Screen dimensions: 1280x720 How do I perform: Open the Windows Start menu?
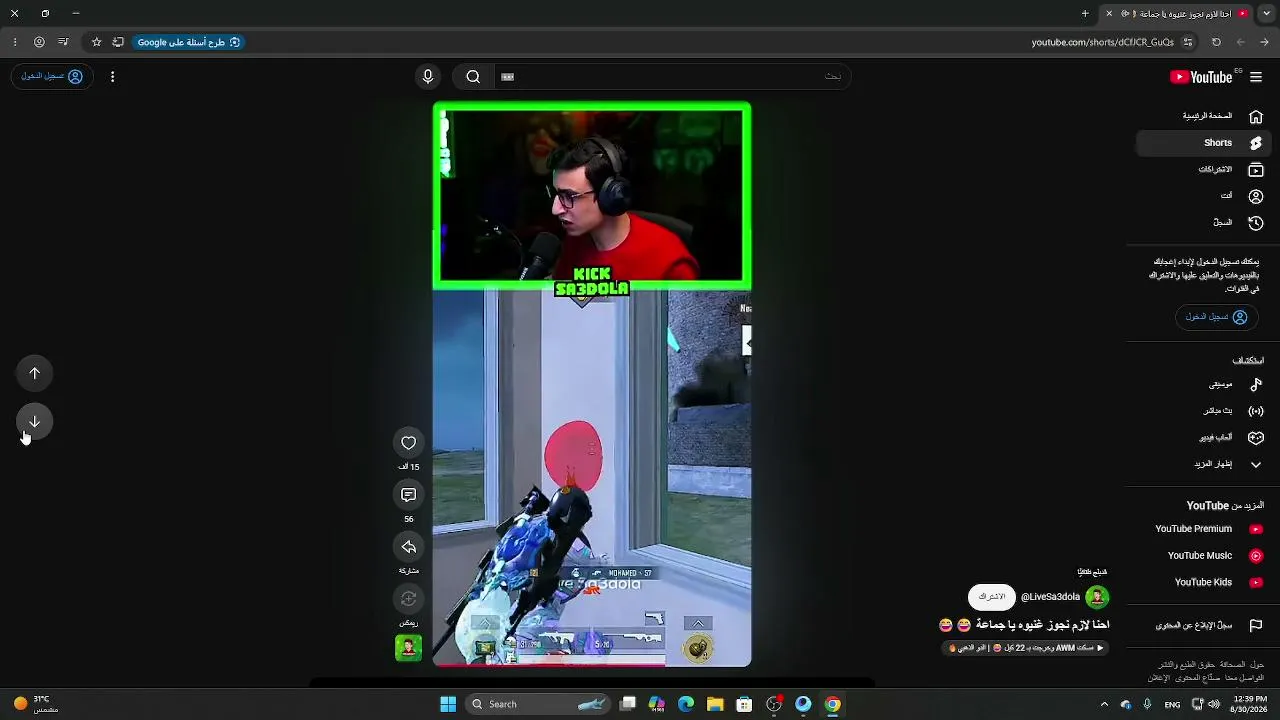coord(448,704)
